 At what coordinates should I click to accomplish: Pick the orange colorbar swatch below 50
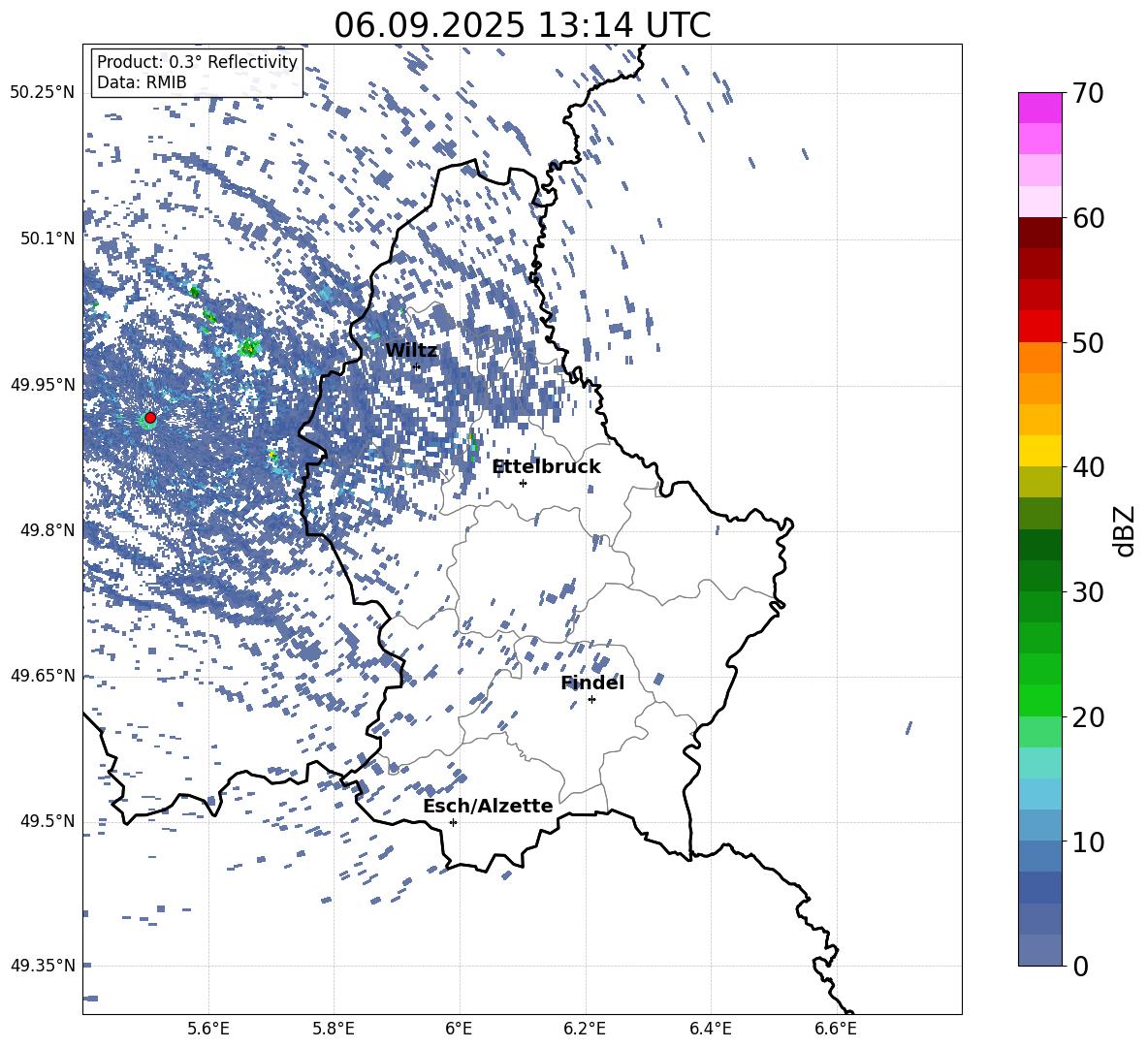pos(1039,357)
